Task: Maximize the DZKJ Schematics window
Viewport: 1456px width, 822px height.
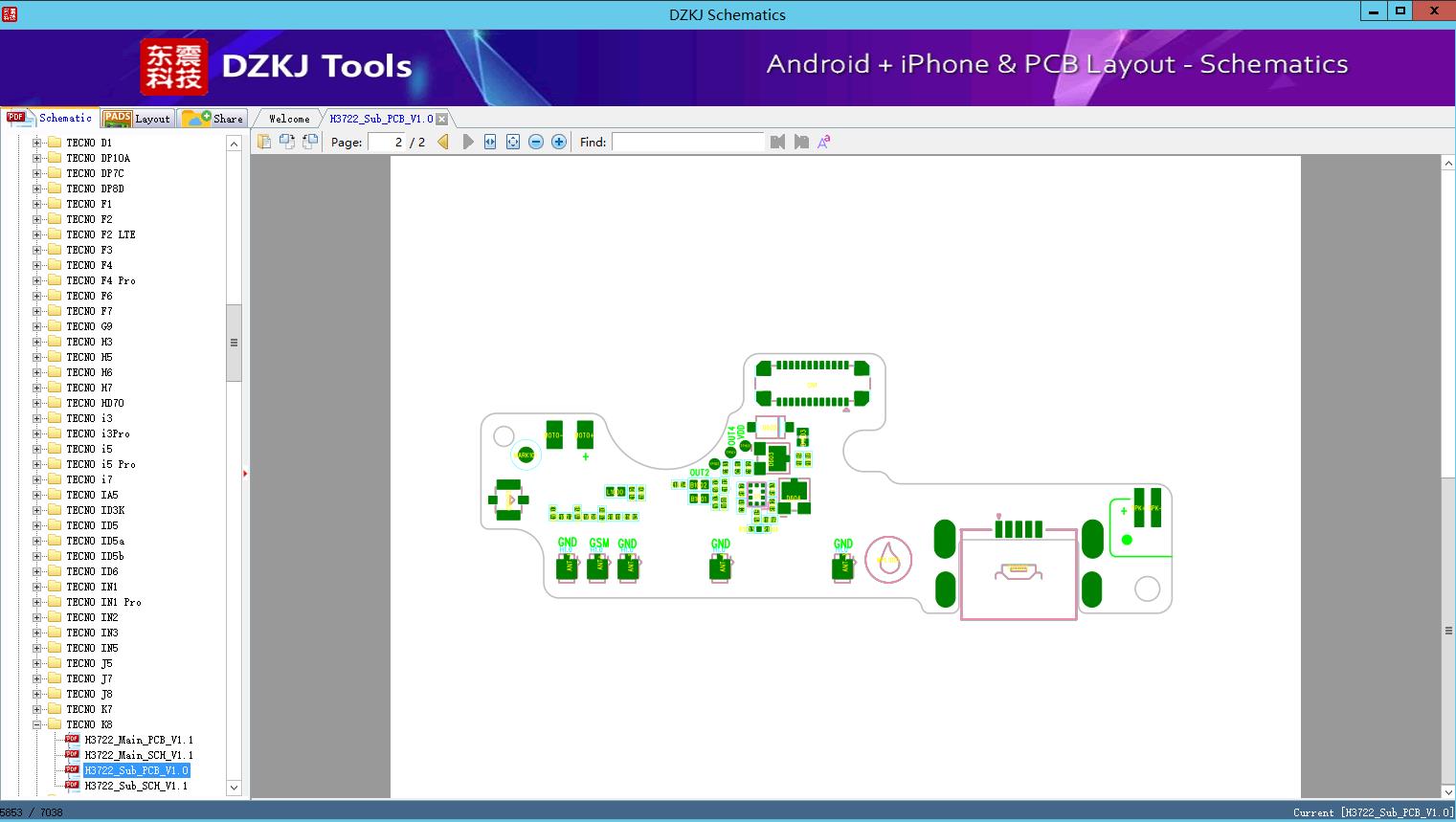Action: [x=1400, y=11]
